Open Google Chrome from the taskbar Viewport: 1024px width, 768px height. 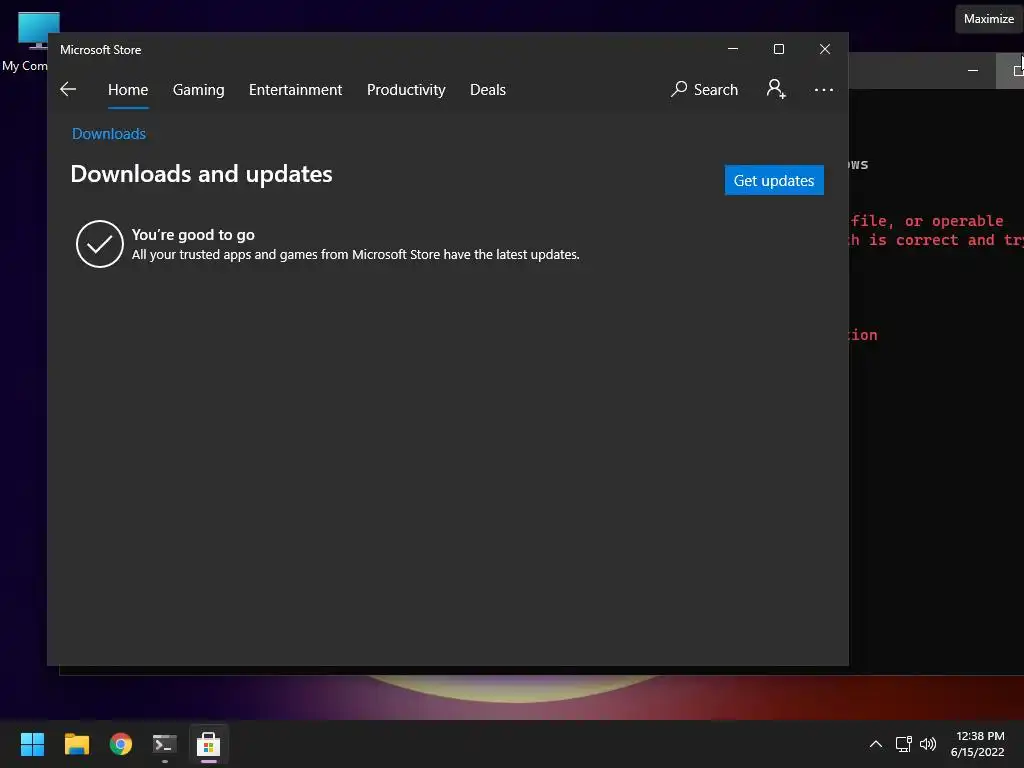[121, 744]
